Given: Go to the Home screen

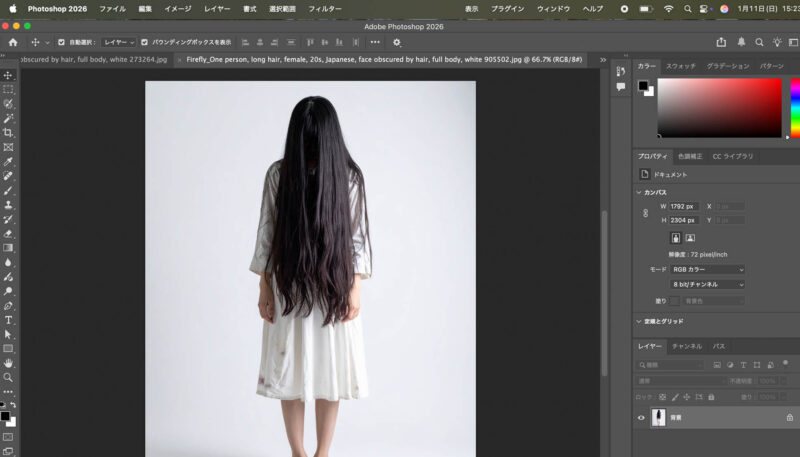Looking at the screenshot, I should [13, 42].
